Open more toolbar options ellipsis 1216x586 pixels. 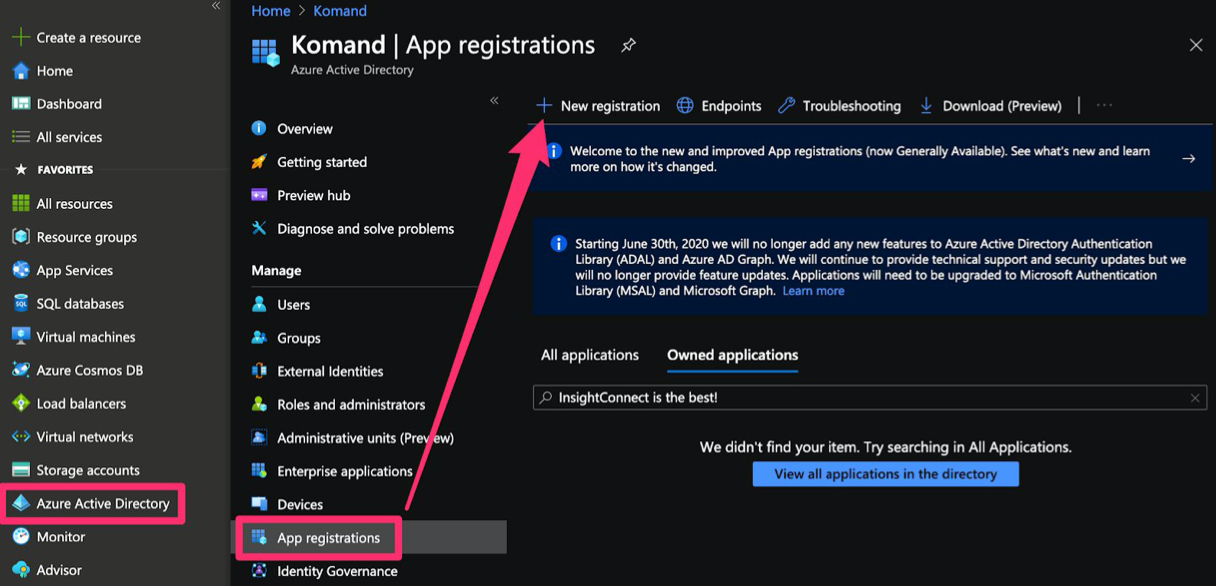[x=1105, y=105]
